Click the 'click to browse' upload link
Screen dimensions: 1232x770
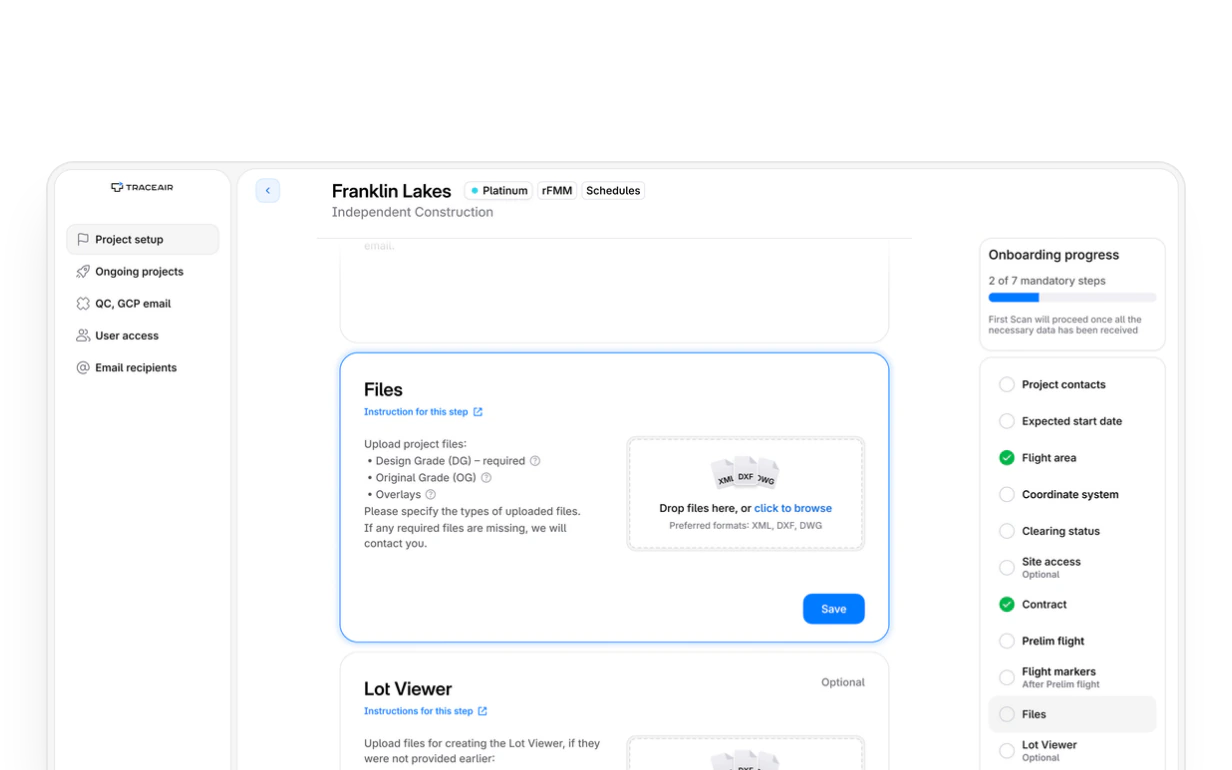click(793, 509)
